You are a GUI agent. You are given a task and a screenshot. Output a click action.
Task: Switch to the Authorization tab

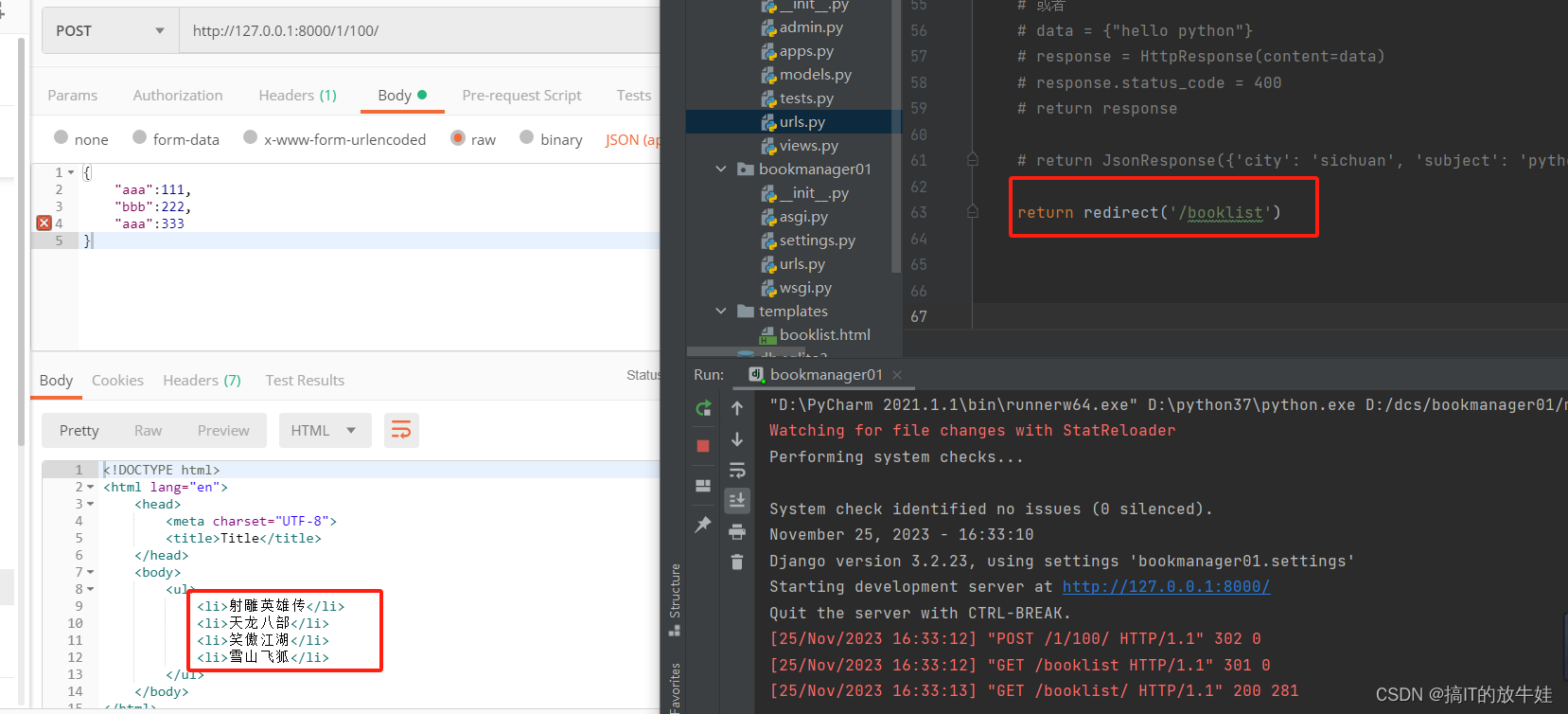(x=178, y=96)
